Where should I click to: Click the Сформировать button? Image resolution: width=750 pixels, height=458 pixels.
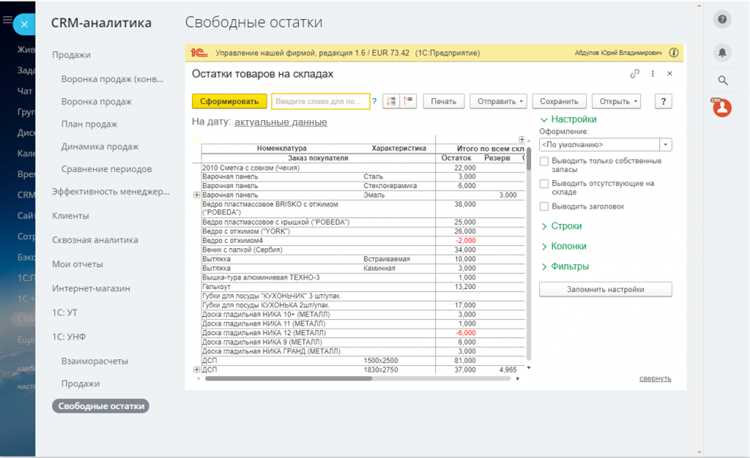pos(229,101)
